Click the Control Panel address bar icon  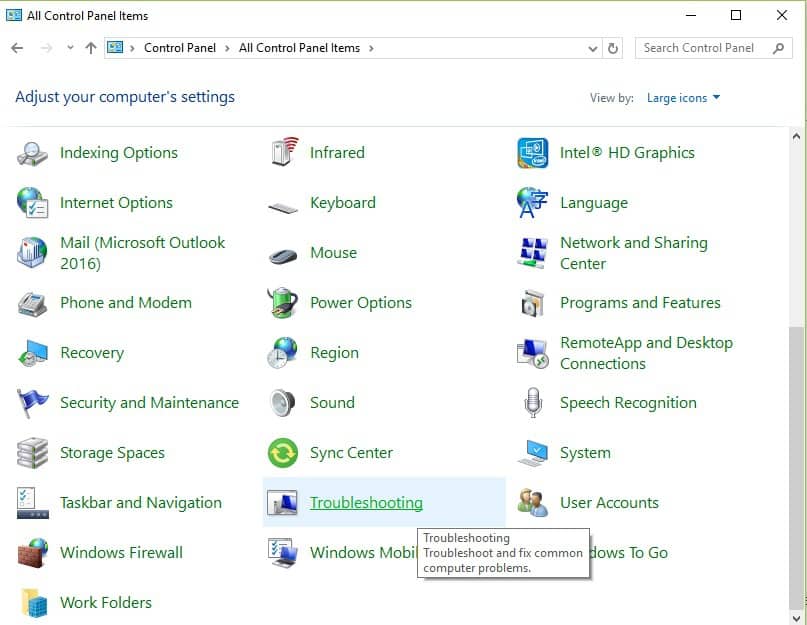coord(115,48)
